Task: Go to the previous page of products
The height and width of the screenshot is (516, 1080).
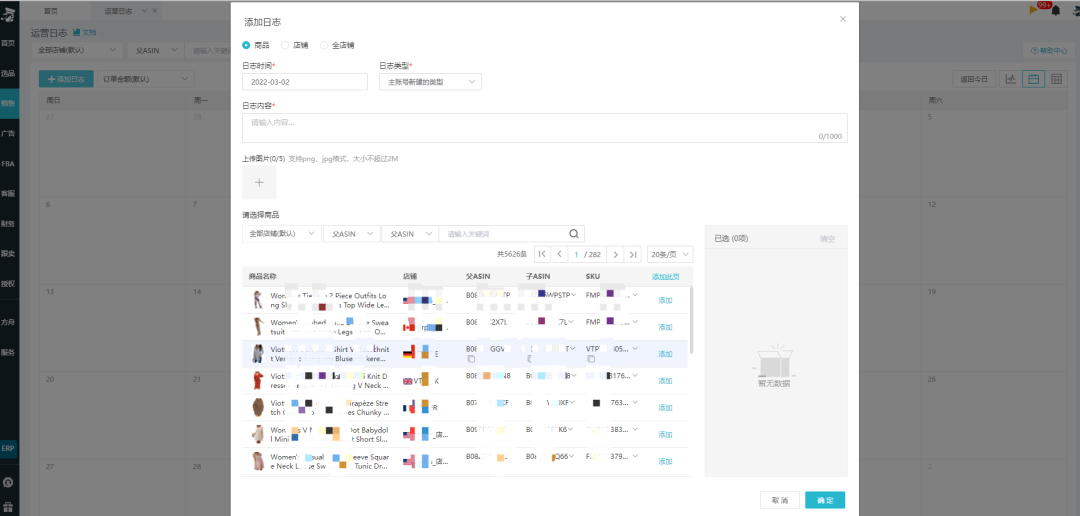Action: tap(559, 255)
